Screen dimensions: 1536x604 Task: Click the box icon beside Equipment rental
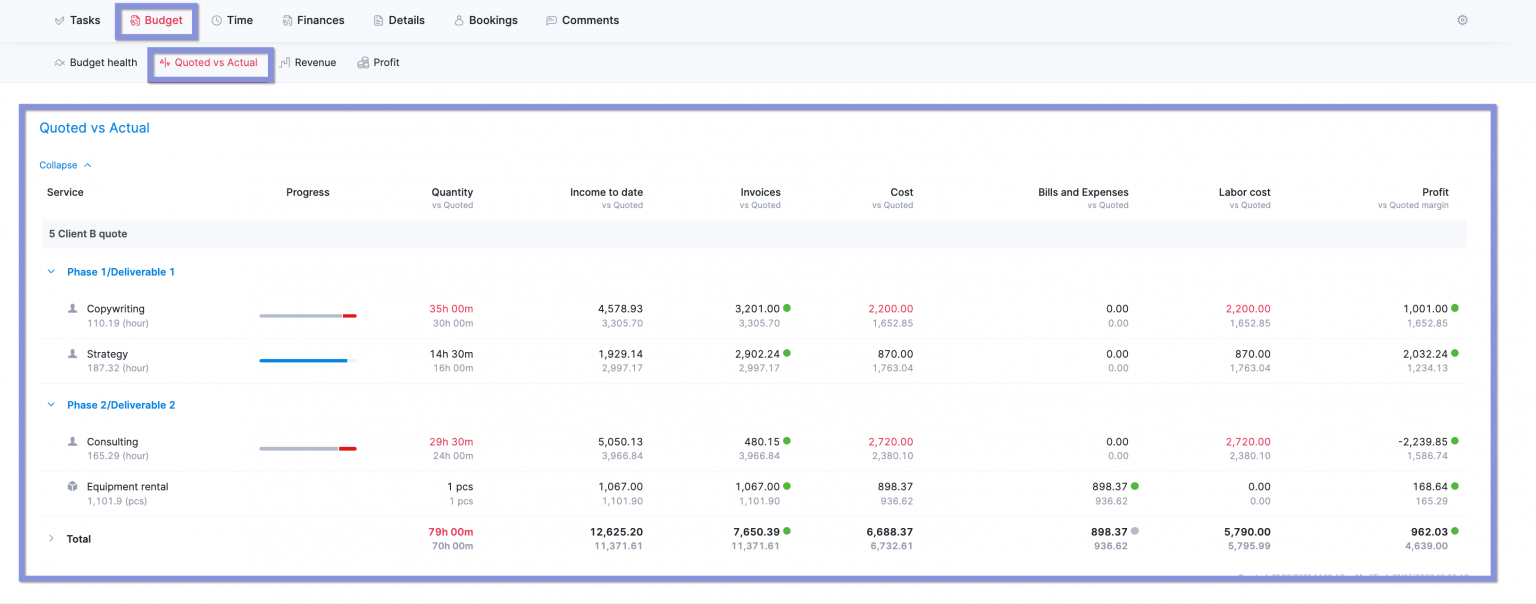[x=72, y=487]
